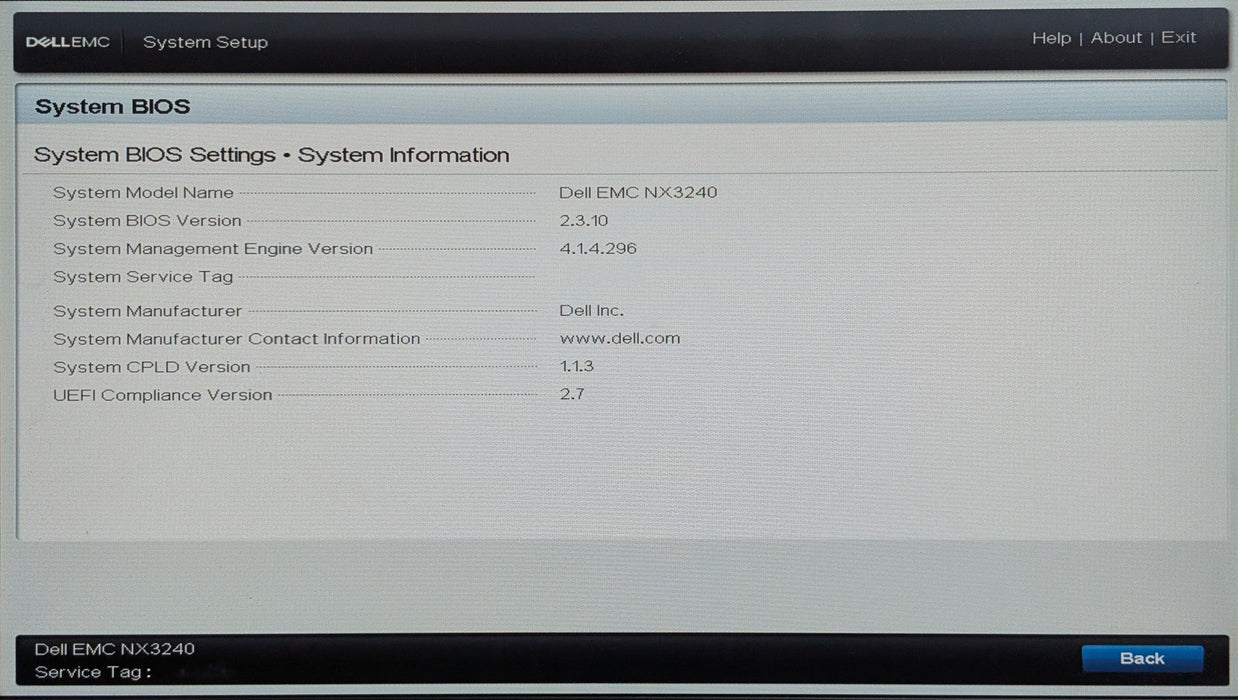Screen dimensions: 1238x700
Task: Select System Manufacturer Contact Information label
Action: pos(237,339)
